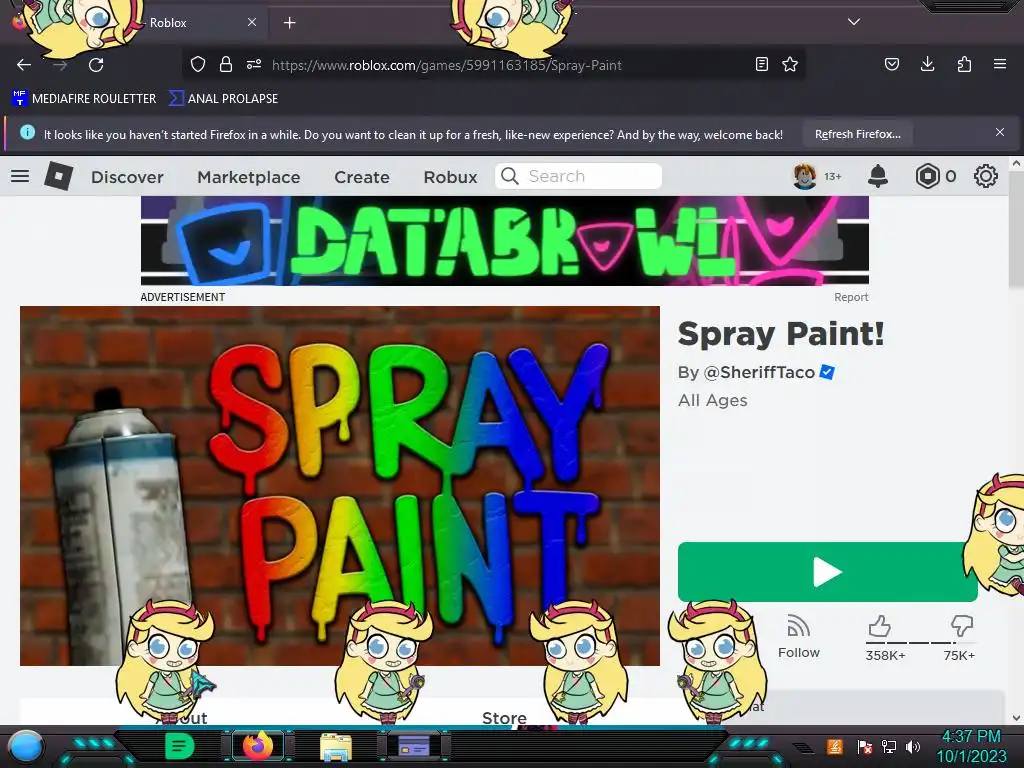Focus the Roblox Search field
1024x768 pixels.
(578, 176)
